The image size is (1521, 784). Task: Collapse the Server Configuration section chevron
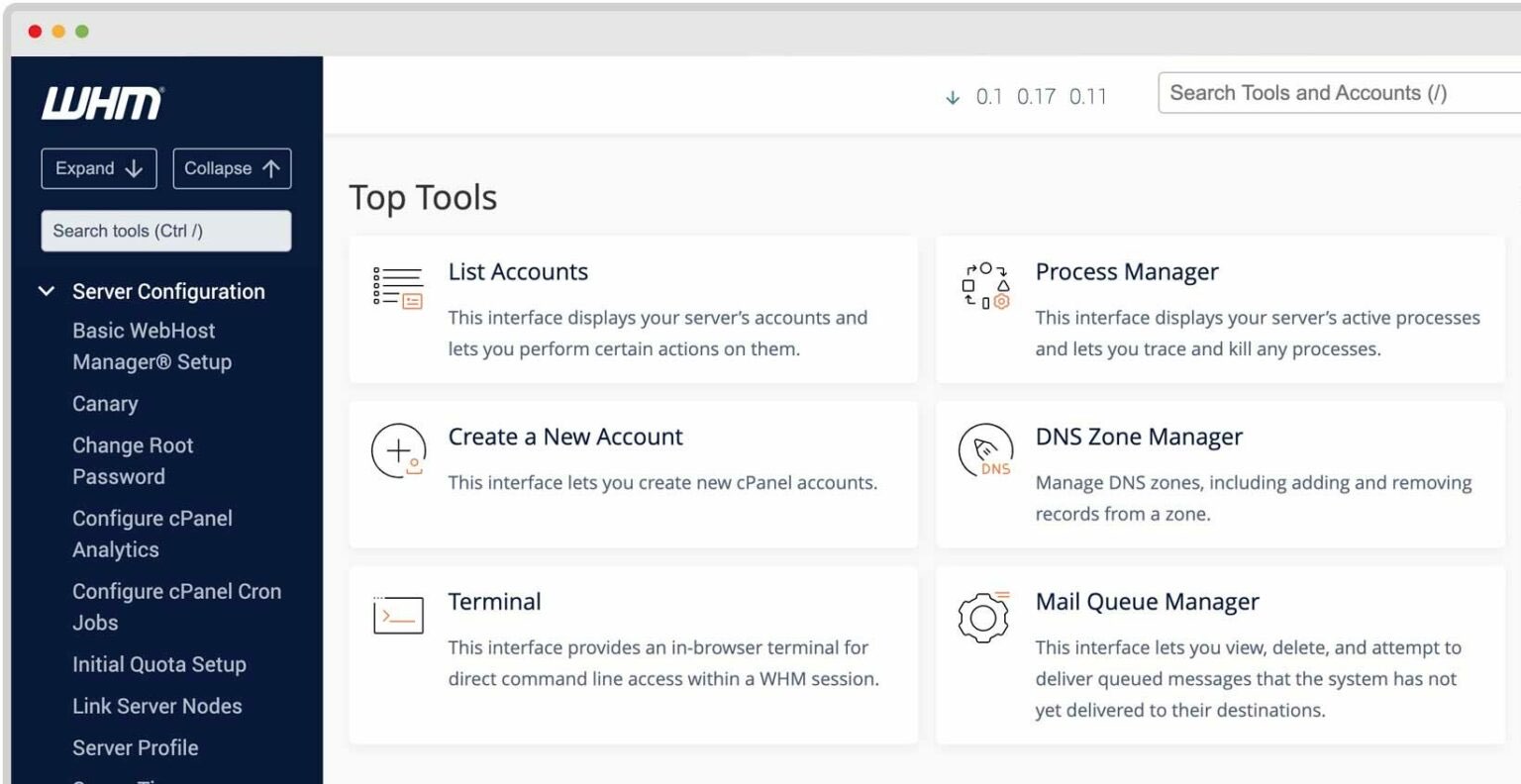(x=46, y=291)
